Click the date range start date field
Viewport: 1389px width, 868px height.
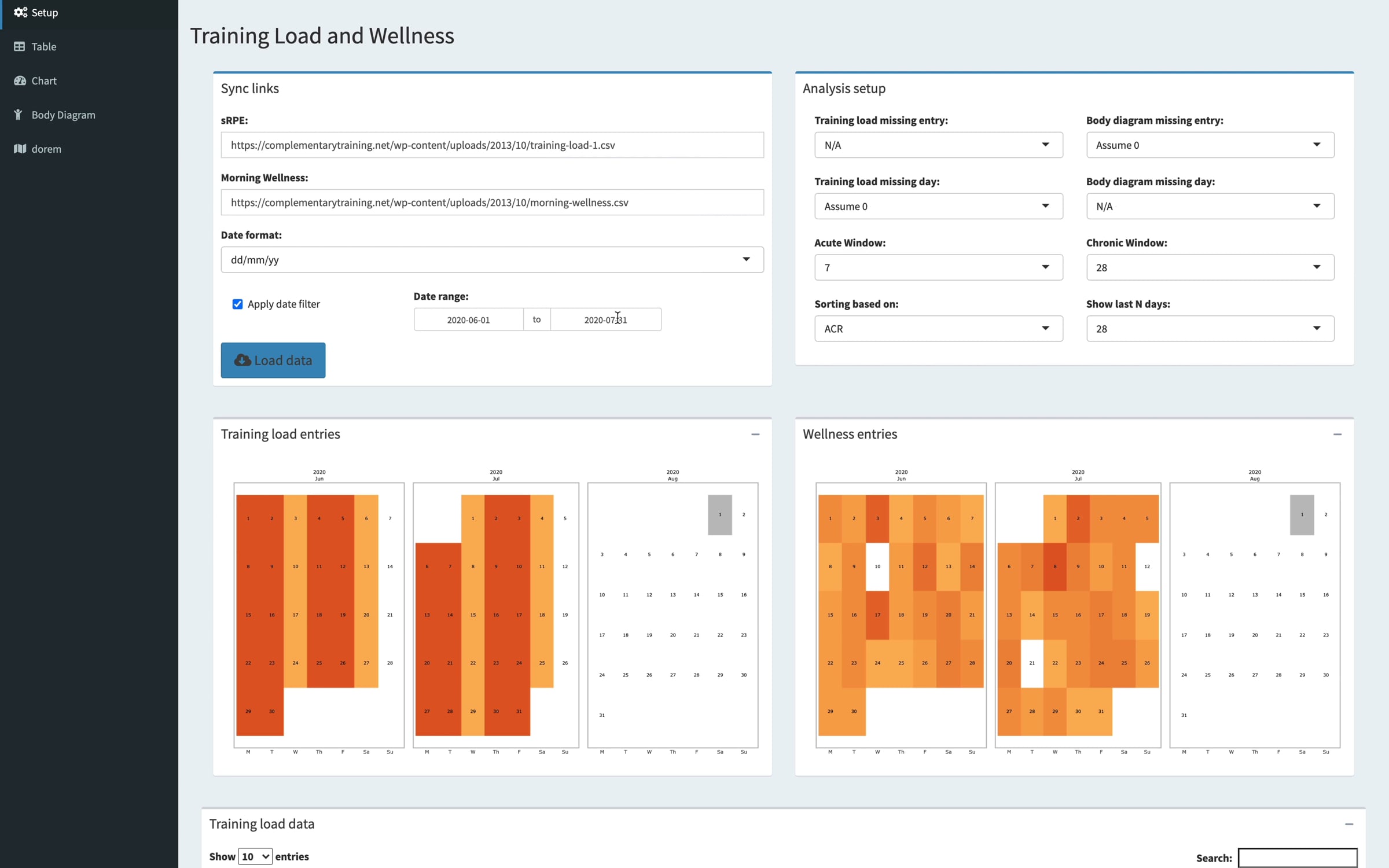pos(468,319)
